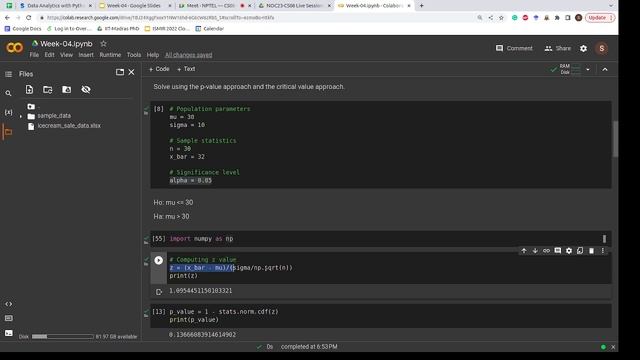Open the user account avatar S

(x=601, y=48)
